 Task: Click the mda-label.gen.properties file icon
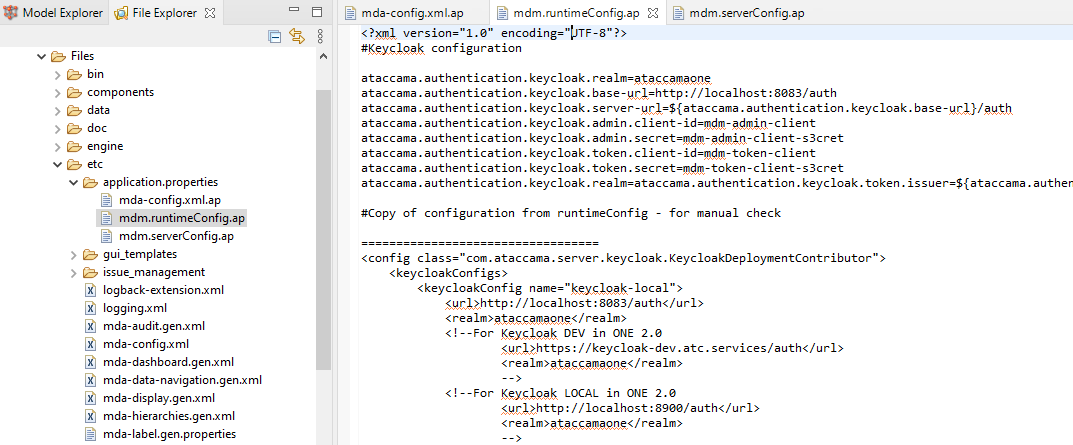tap(91, 434)
